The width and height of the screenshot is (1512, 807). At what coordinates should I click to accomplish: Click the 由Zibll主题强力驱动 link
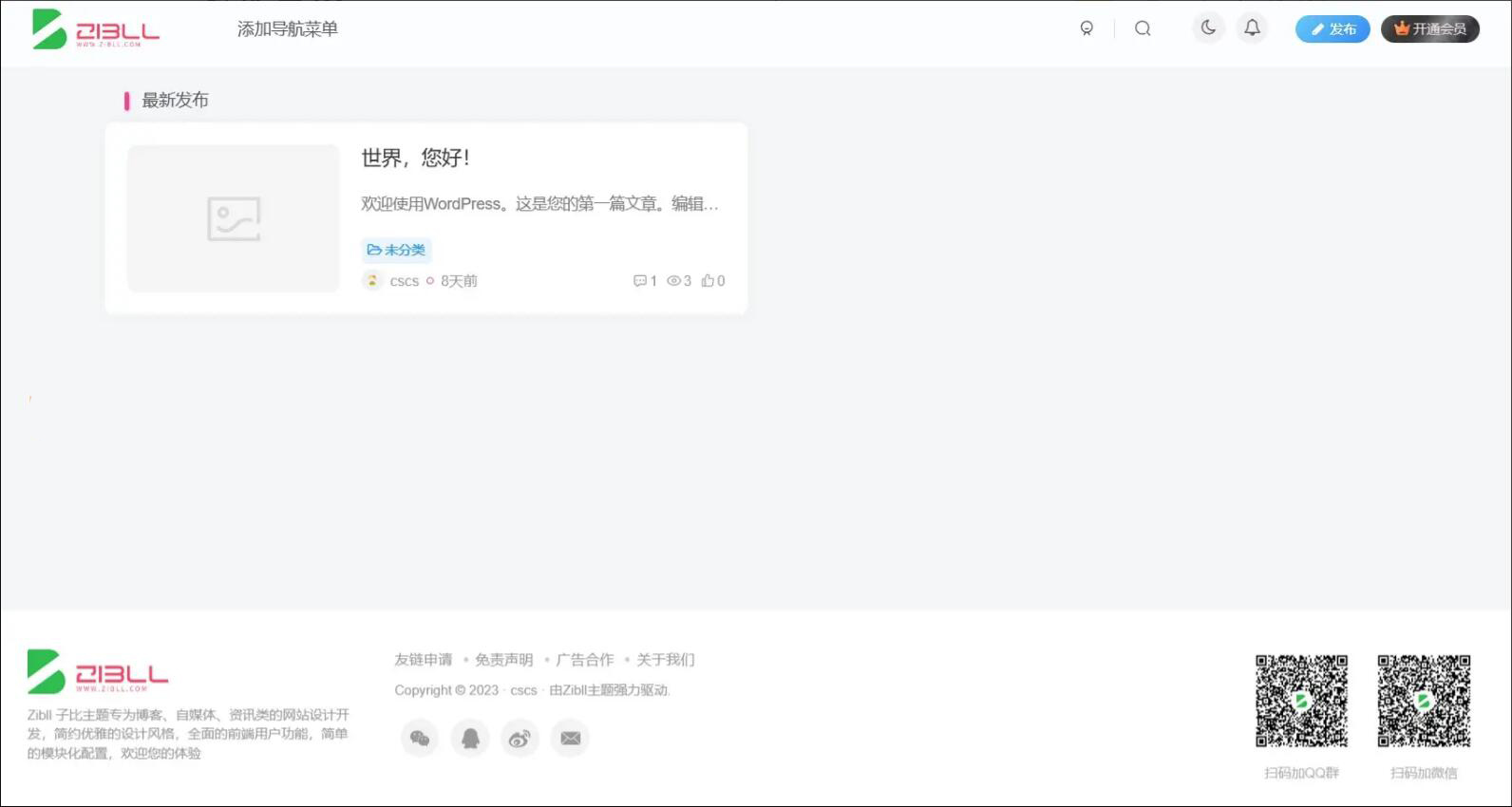coord(610,690)
